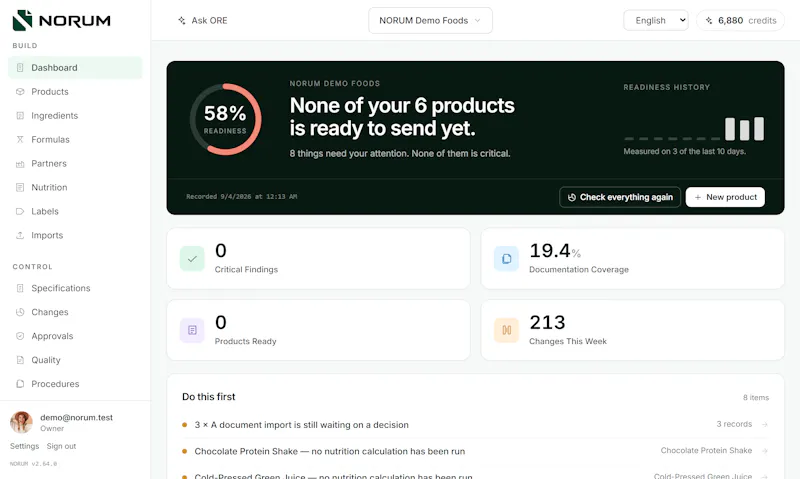This screenshot has width=800, height=479.
Task: Click the Formulas sidebar icon
Action: (20, 139)
